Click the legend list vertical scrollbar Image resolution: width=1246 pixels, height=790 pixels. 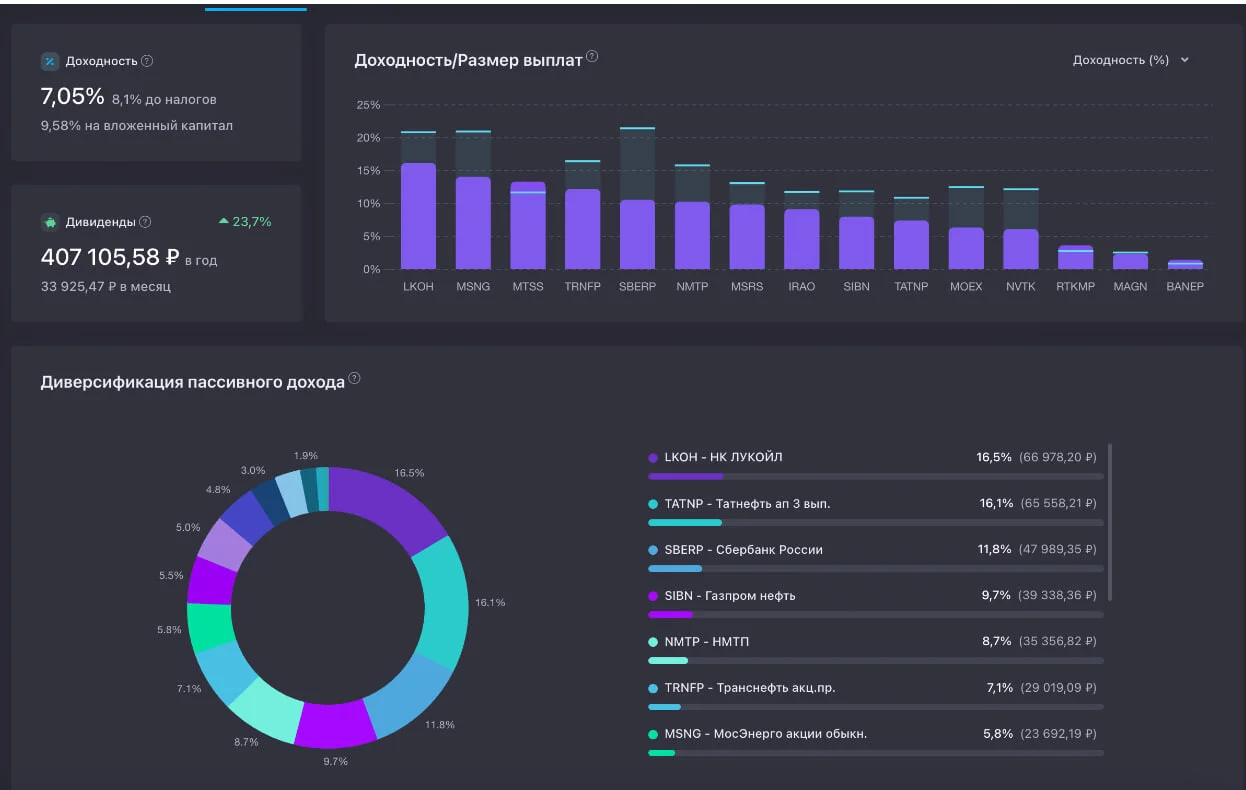1111,522
